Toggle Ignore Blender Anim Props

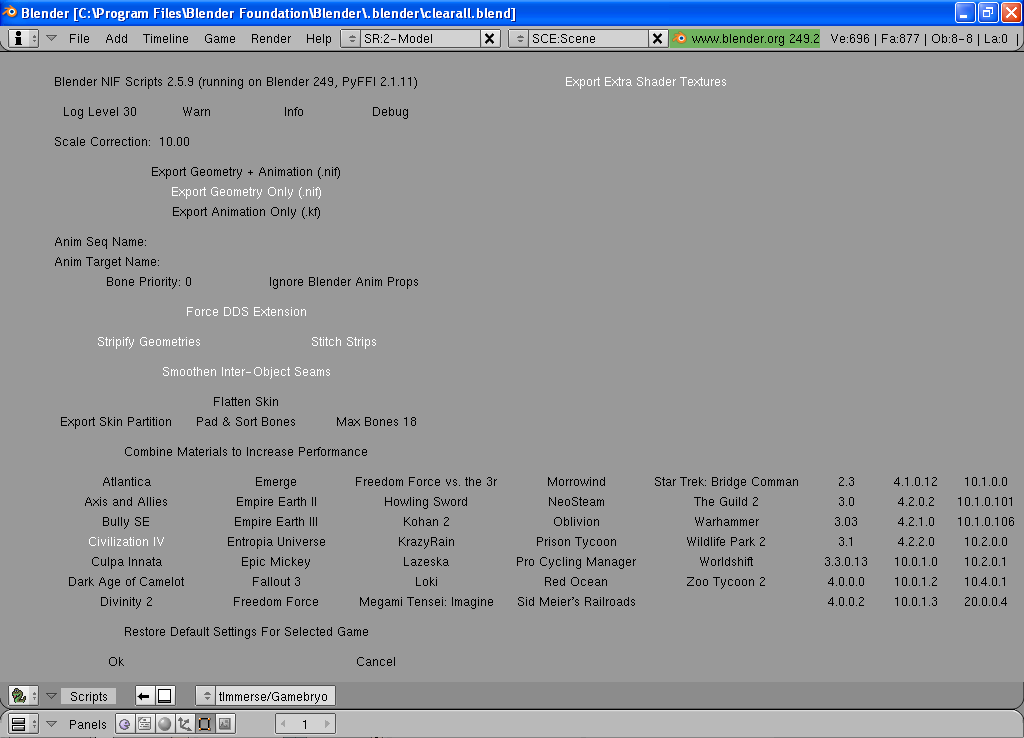tap(344, 281)
